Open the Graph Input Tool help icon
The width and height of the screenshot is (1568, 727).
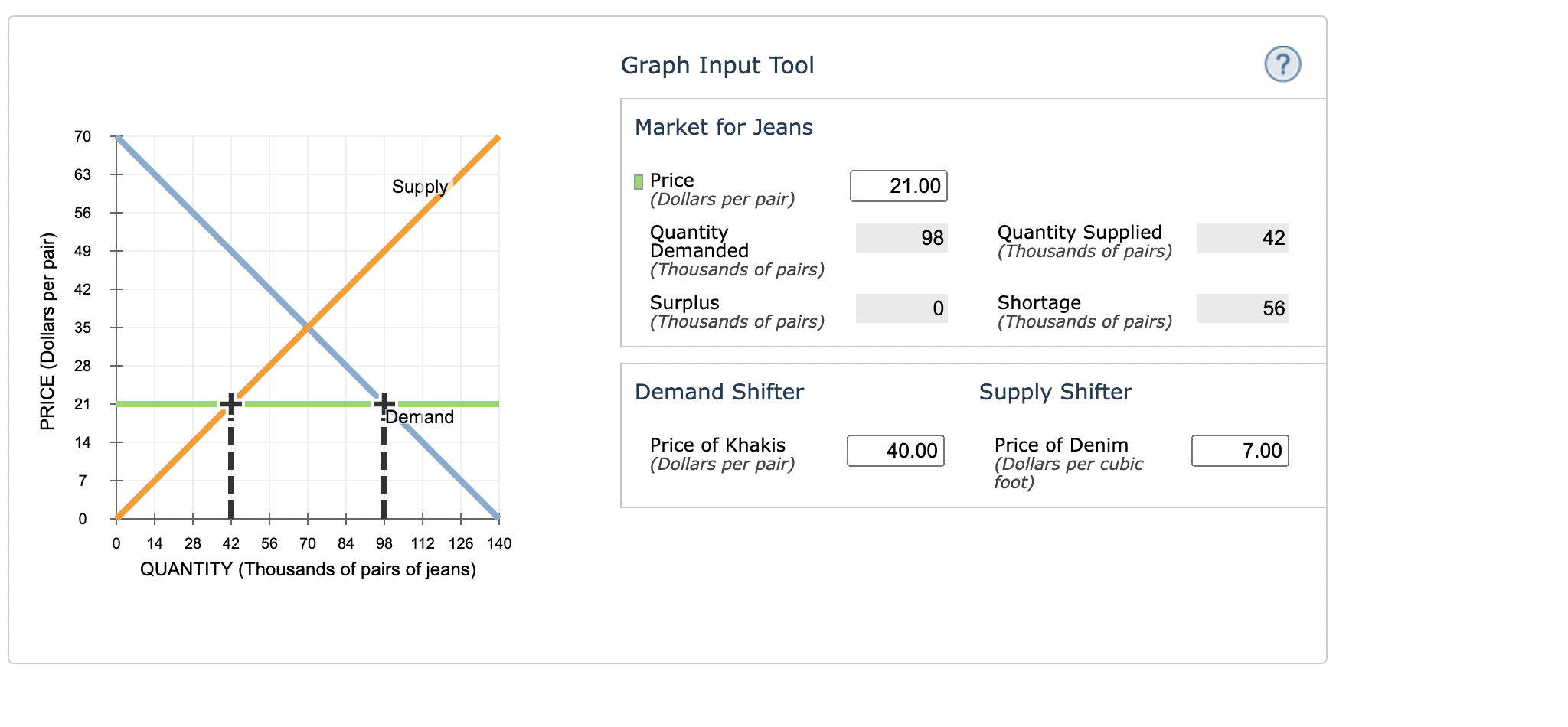pyautogui.click(x=1282, y=65)
